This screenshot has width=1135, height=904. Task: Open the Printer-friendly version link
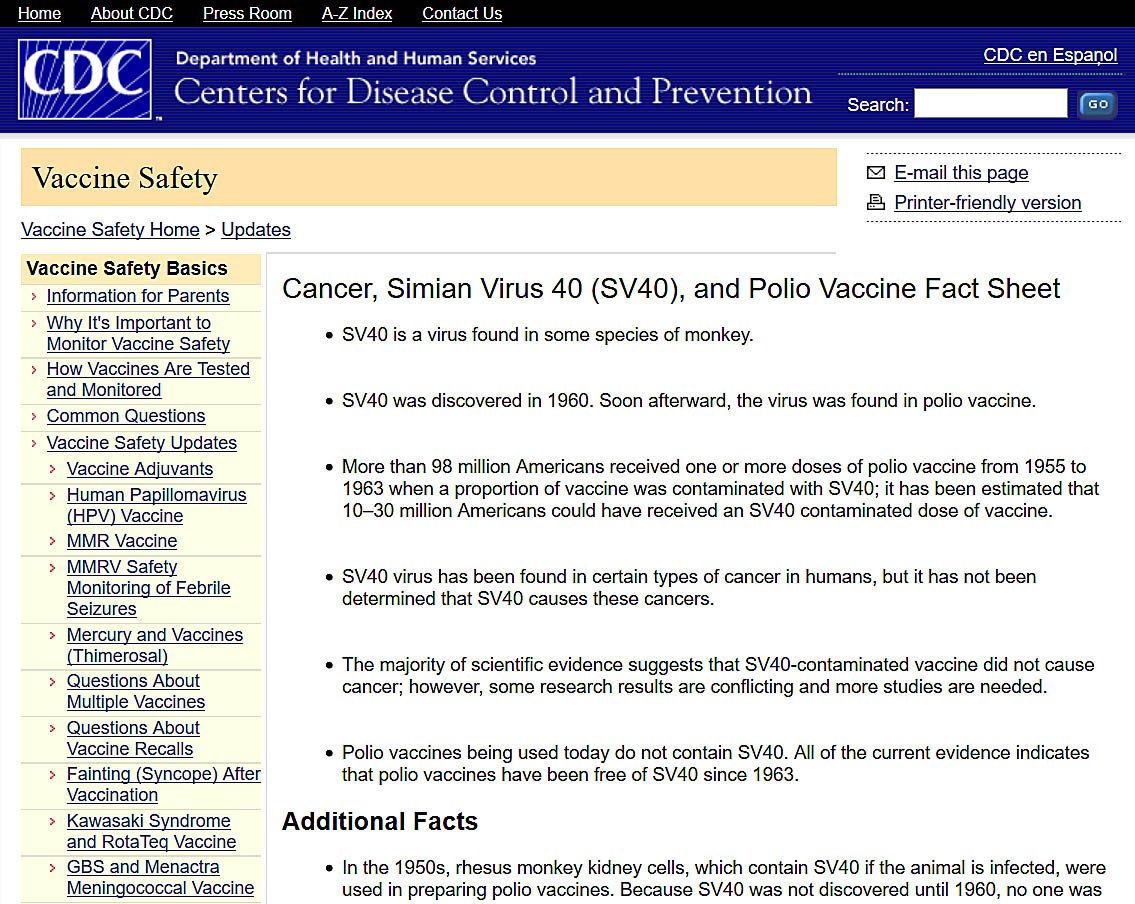pos(987,202)
